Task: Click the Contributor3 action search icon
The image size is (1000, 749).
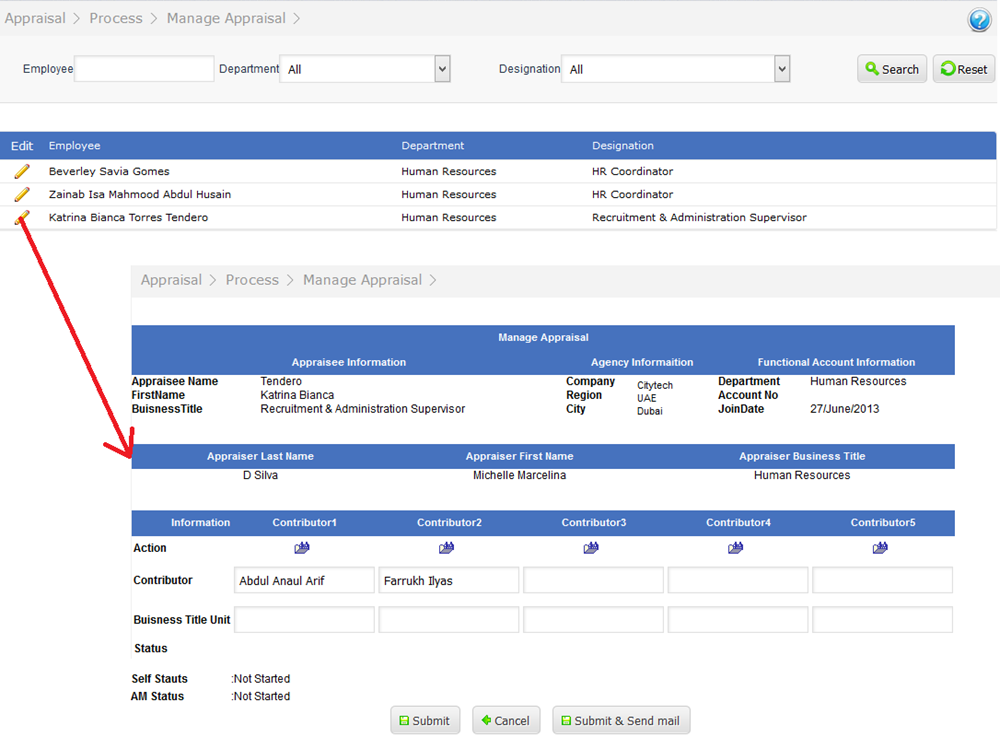Action: tap(591, 547)
